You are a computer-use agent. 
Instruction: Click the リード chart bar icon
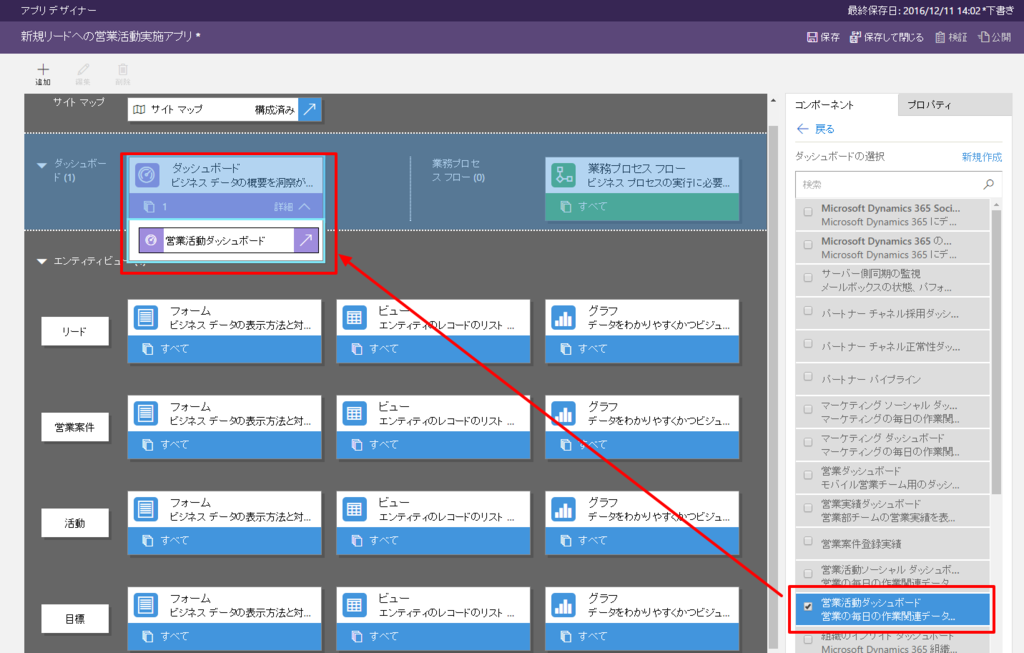pyautogui.click(x=563, y=318)
